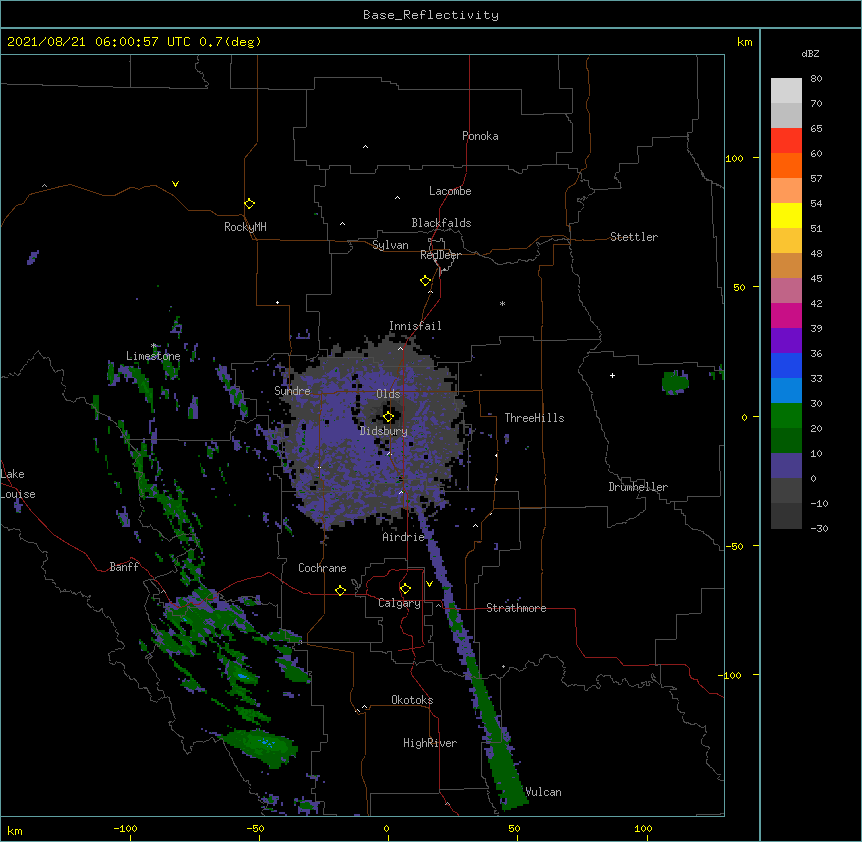The image size is (862, 842).
Task: Click the yellow diamond marker below Cochrane
Action: point(340,590)
